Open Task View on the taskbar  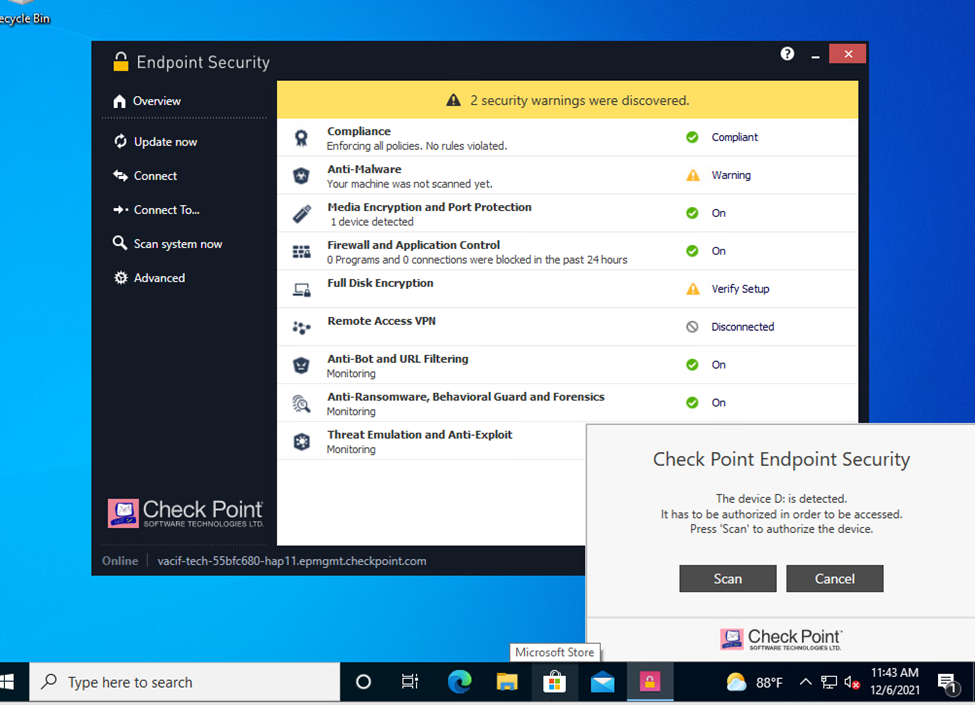[x=410, y=682]
